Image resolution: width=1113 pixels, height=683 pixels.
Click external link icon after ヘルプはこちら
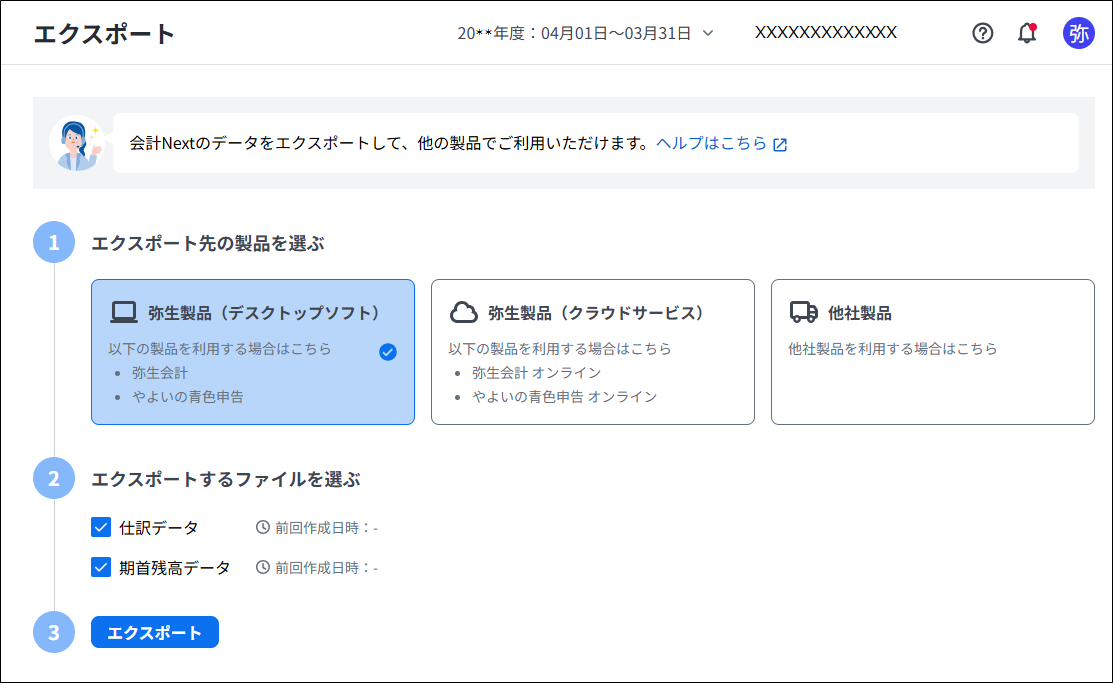tap(780, 145)
